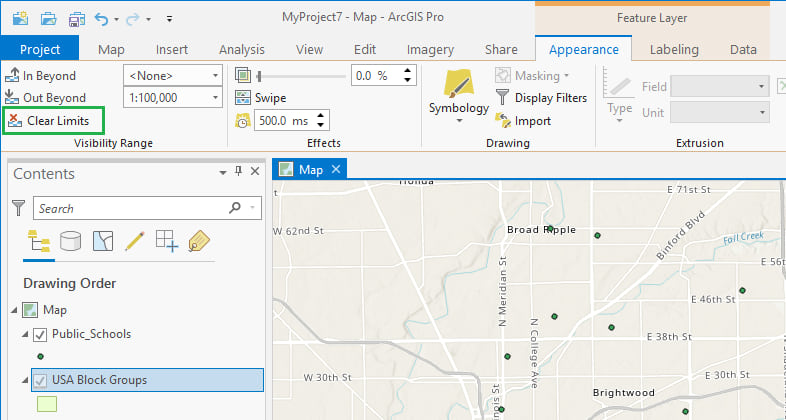Viewport: 786px width, 420px height.
Task: Click List By Labeling tag icon
Action: (x=198, y=240)
